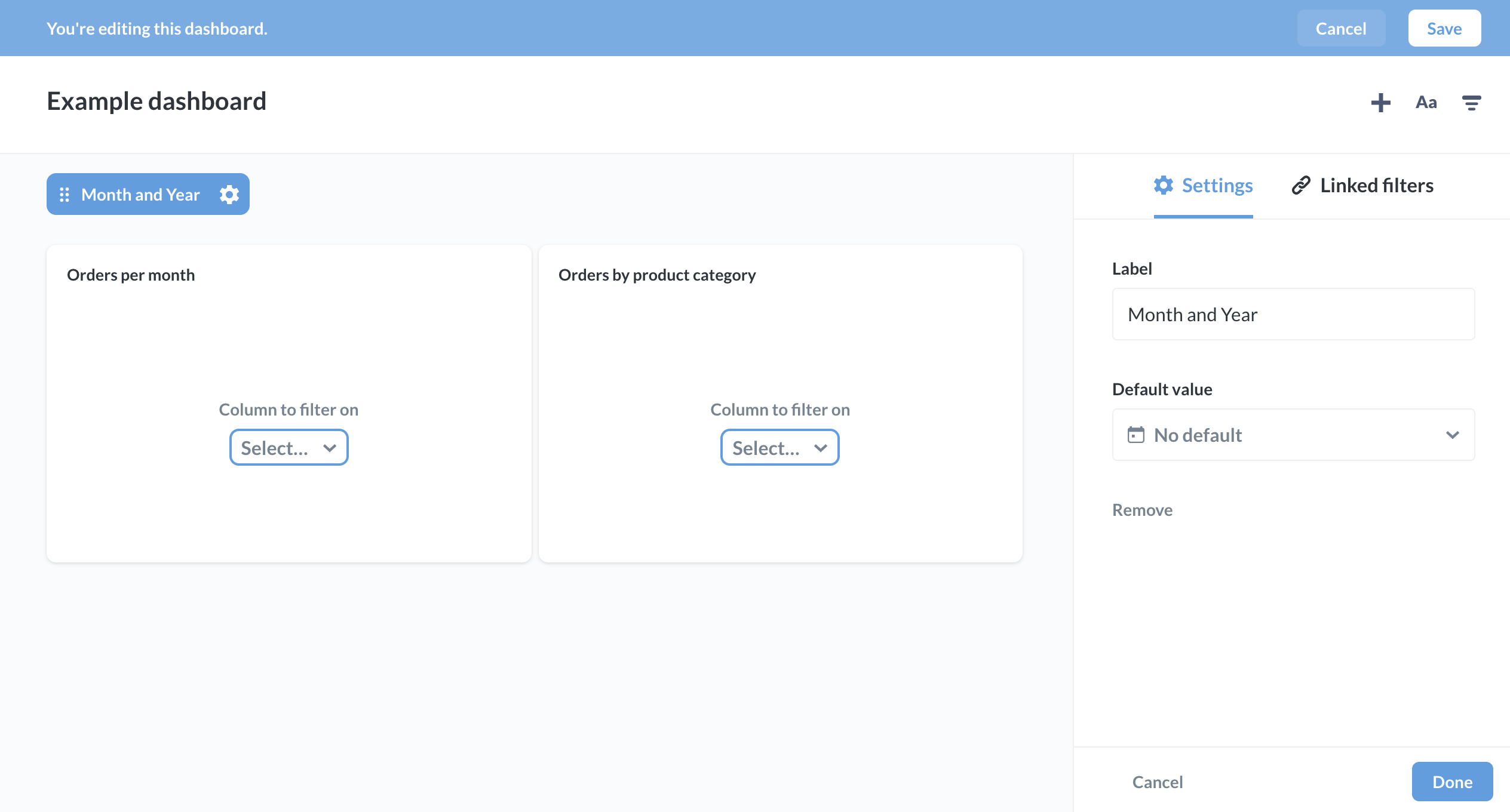Click drag handle dots on Month and Year filter
This screenshot has width=1510, height=812.
(x=65, y=195)
